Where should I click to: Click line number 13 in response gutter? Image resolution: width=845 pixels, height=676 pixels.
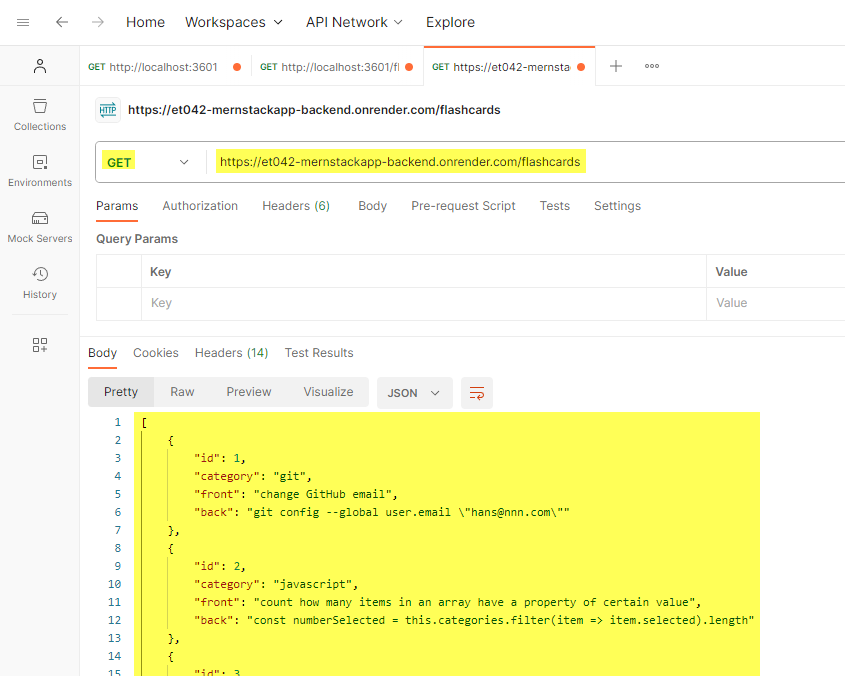point(114,638)
